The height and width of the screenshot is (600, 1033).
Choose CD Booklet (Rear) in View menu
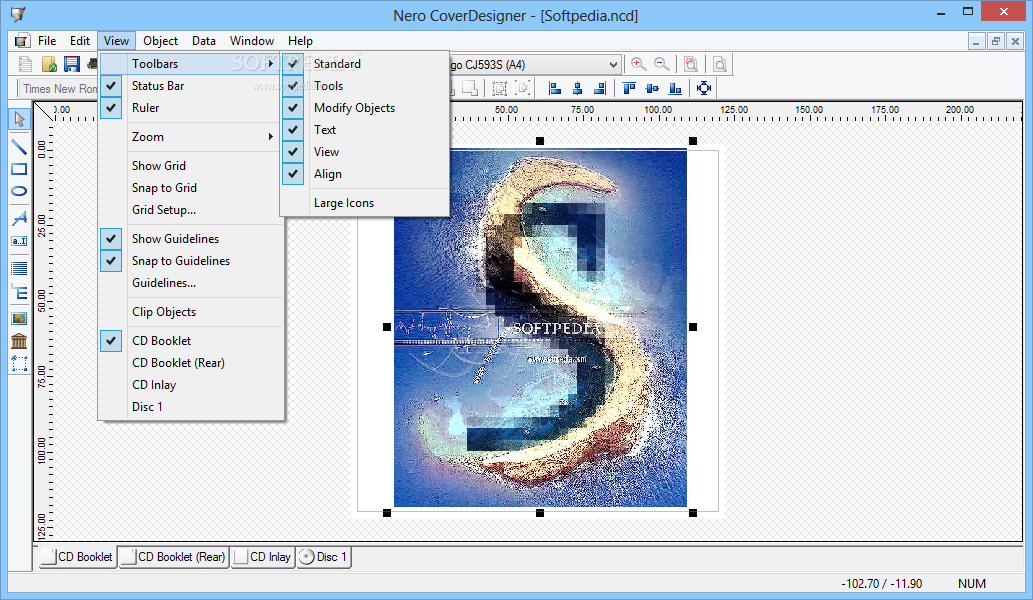[x=191, y=363]
